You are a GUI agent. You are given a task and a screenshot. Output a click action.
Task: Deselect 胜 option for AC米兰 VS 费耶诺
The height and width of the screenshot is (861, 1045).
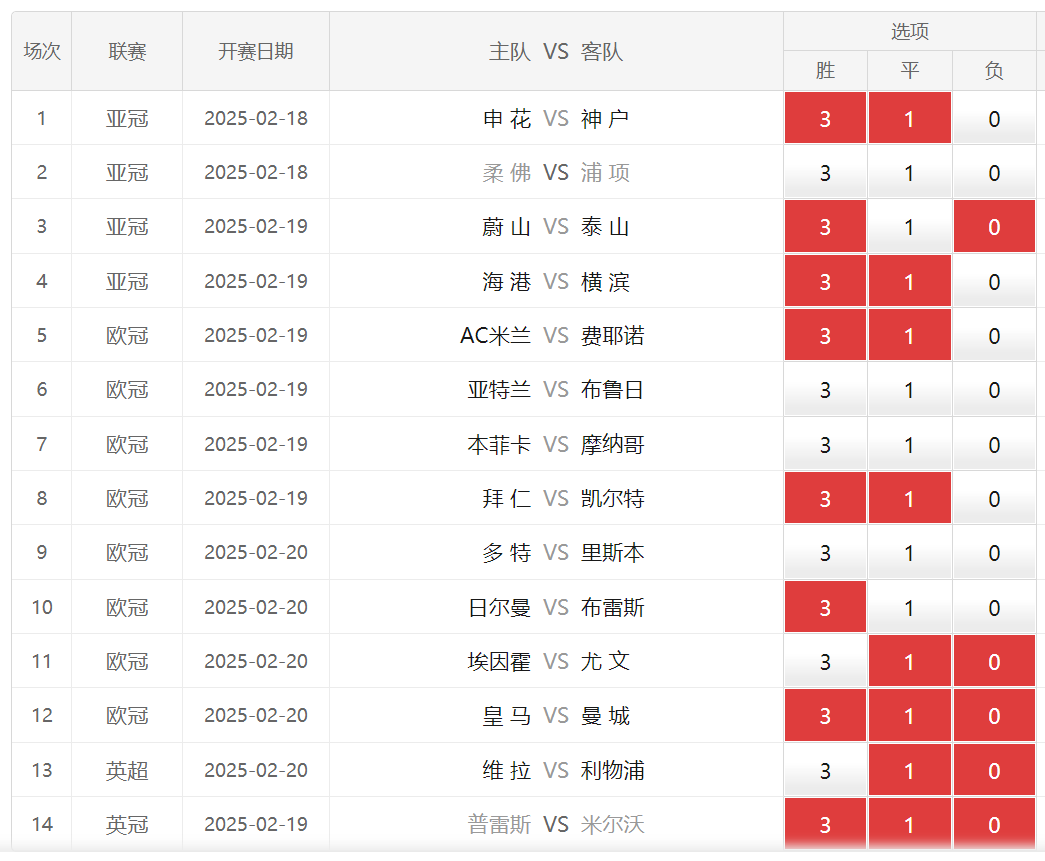825,335
